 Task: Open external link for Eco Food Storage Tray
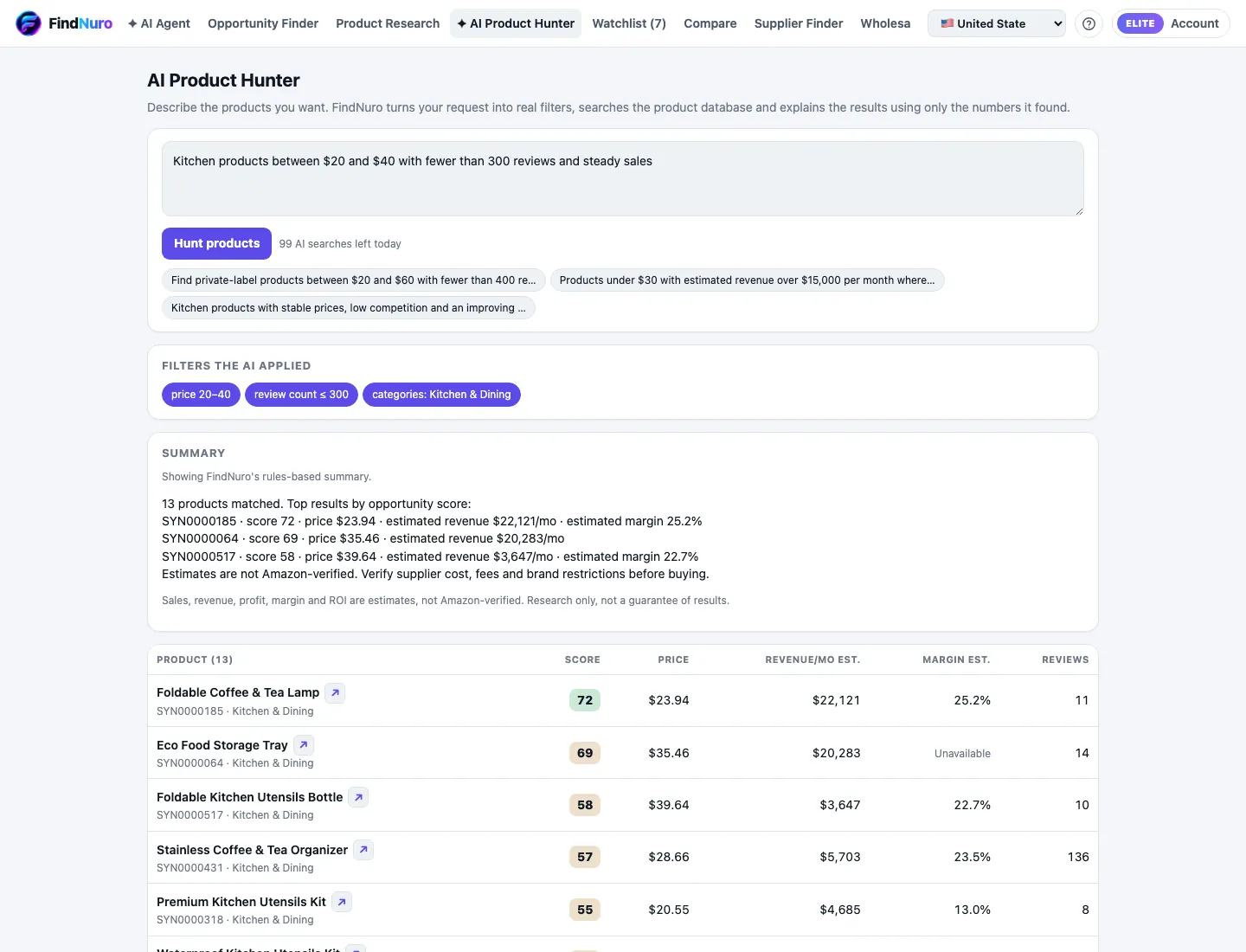304,745
